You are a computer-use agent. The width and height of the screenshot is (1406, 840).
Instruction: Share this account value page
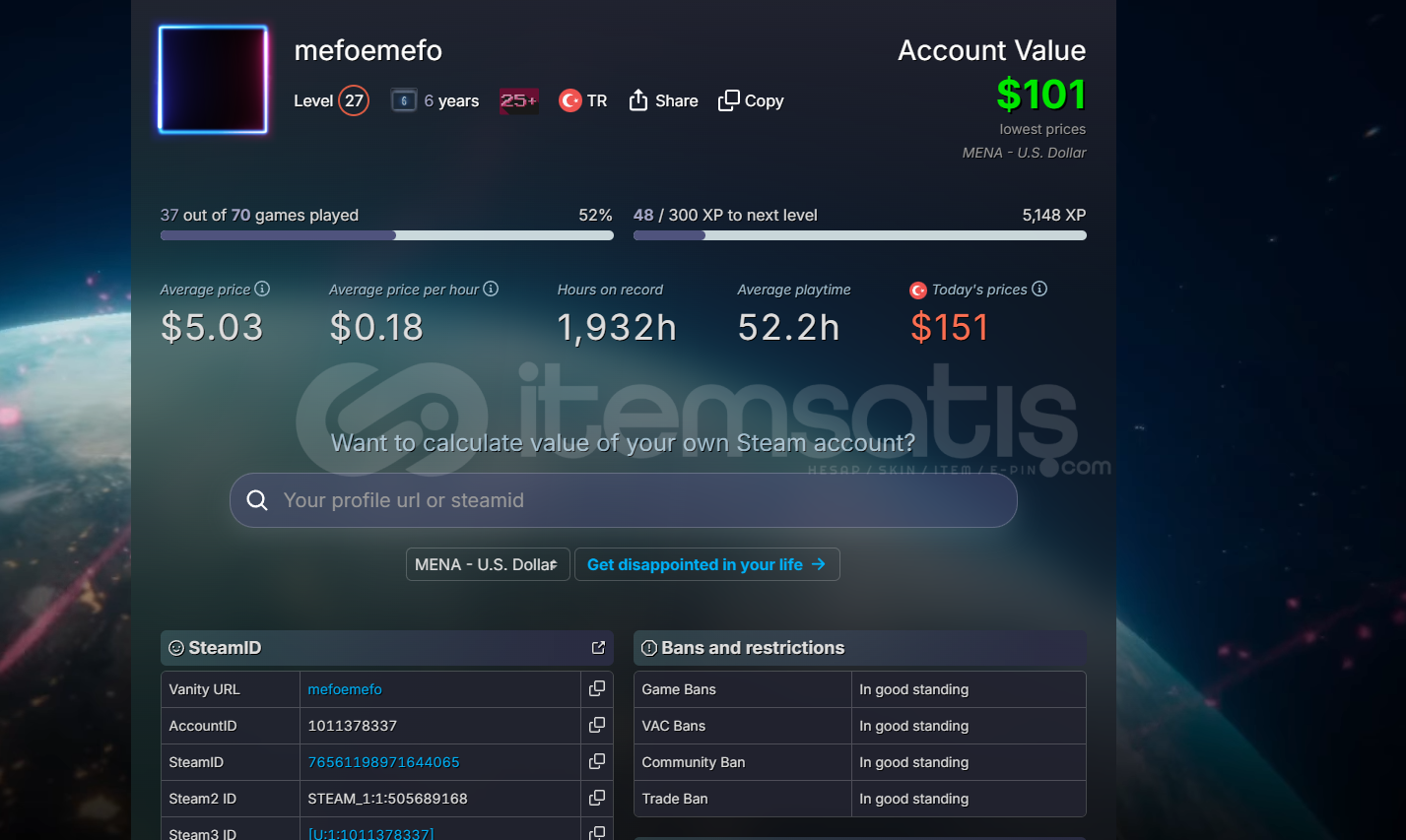[663, 100]
